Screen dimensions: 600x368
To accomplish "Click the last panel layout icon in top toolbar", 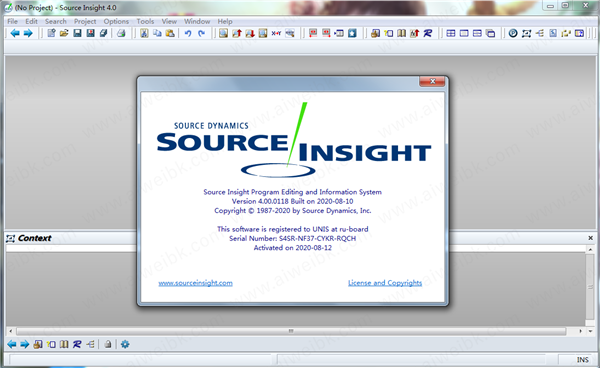I will (x=579, y=33).
